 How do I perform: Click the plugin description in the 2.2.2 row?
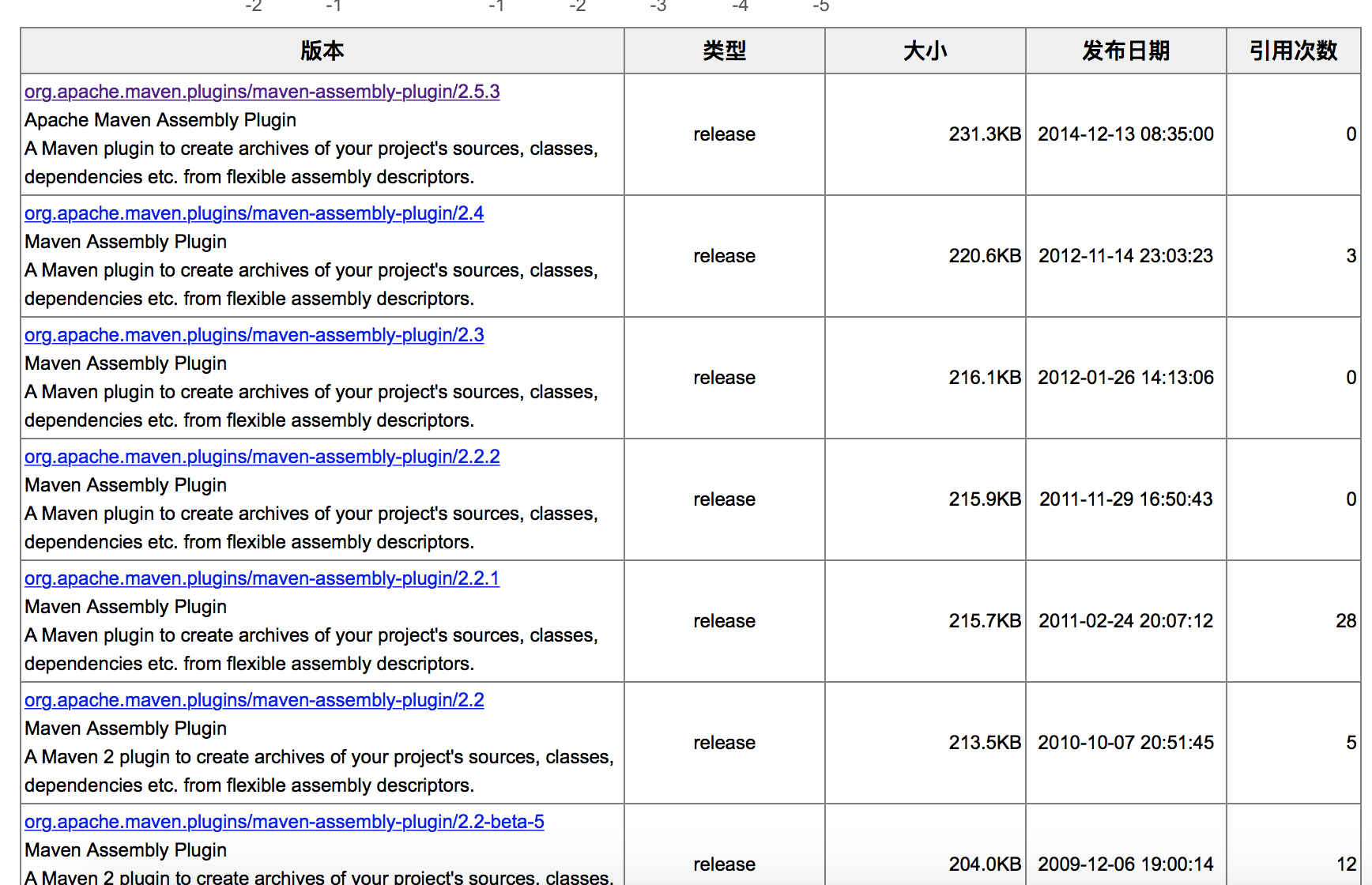(311, 528)
